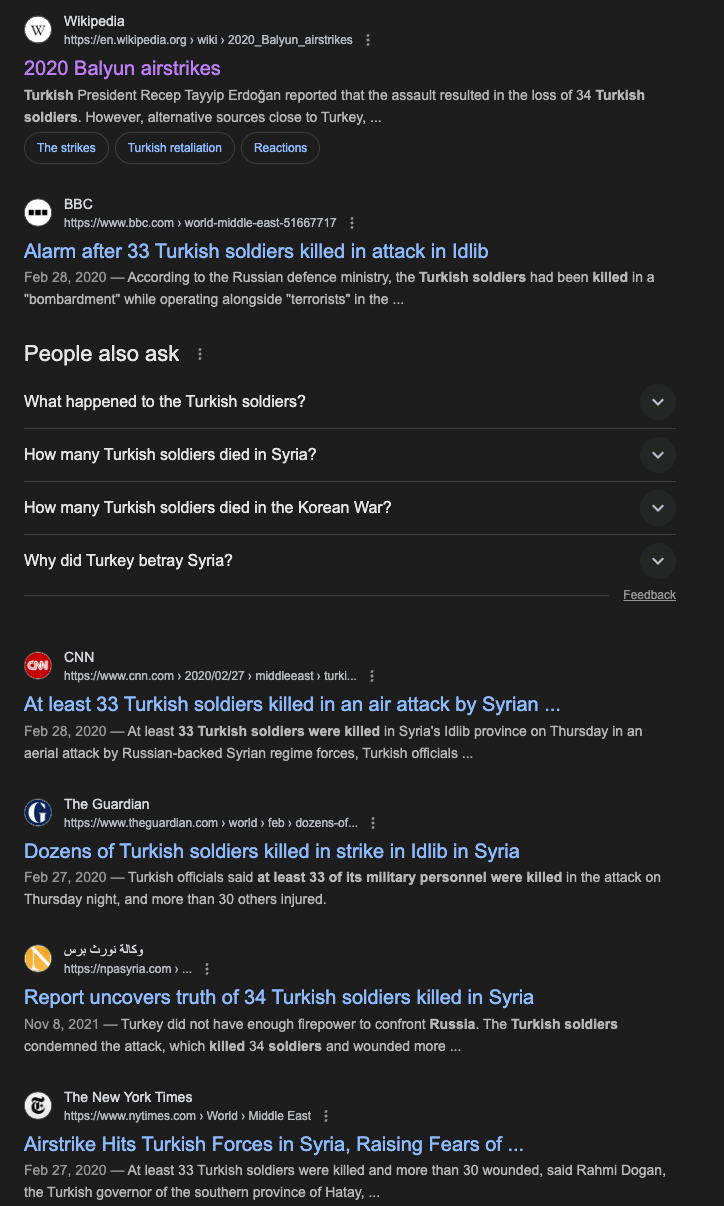
Task: Select "The strikes" section chip
Action: pyautogui.click(x=66, y=148)
